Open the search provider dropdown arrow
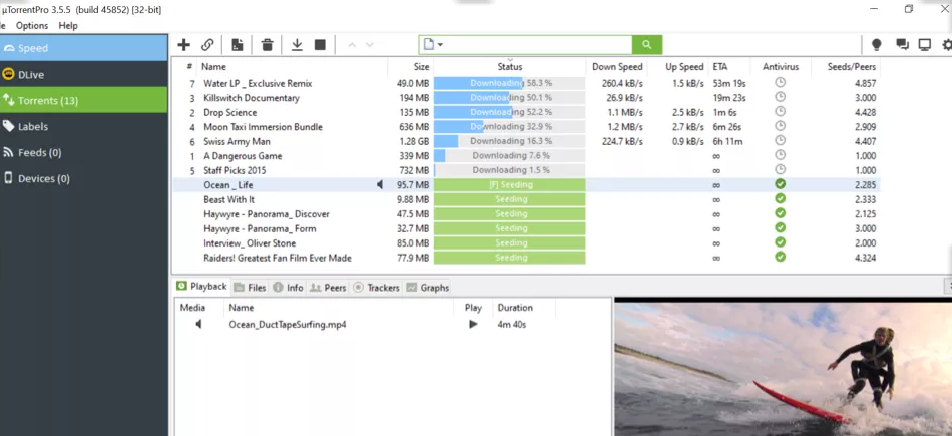This screenshot has width=952, height=436. tap(440, 45)
